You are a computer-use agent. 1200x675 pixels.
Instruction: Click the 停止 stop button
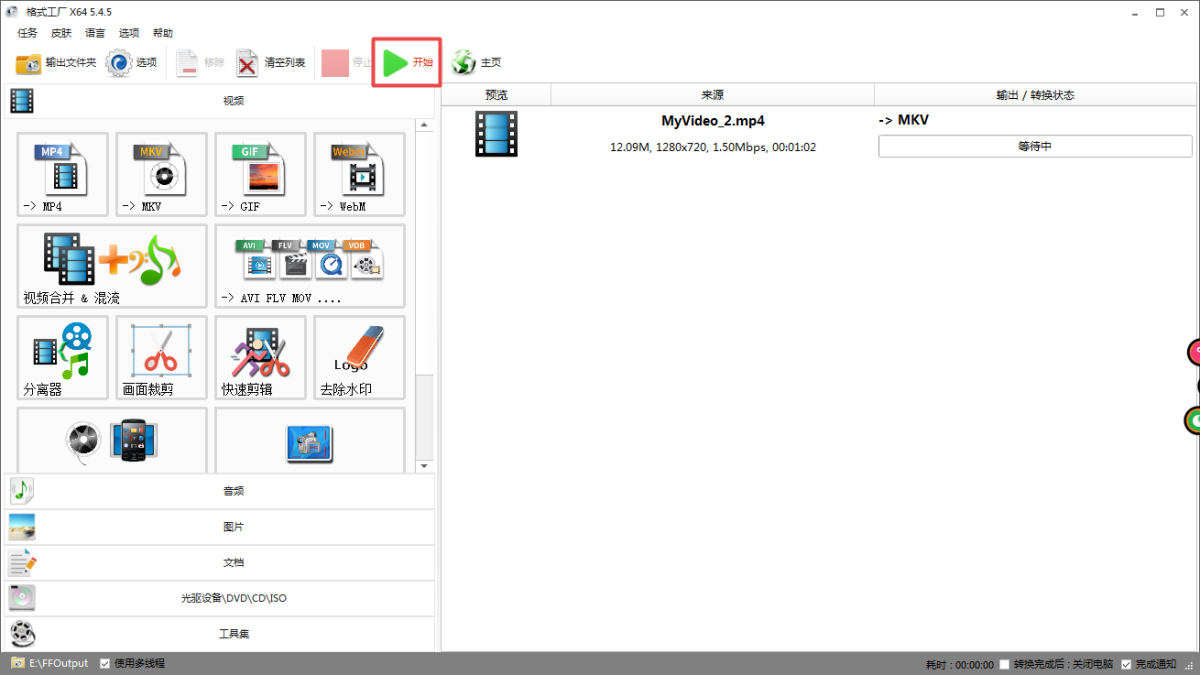point(346,63)
